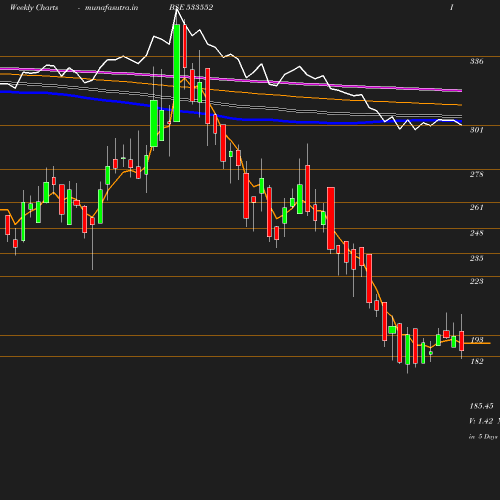
Task: Click the 336 price level label
Action: (x=476, y=61)
